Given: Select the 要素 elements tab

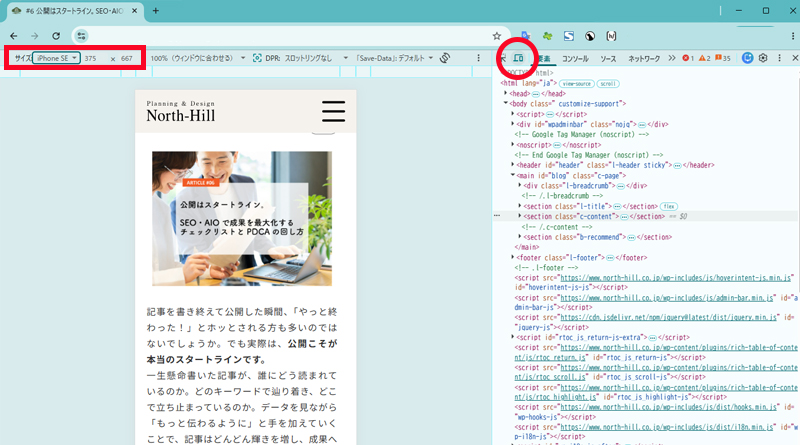Looking at the screenshot, I should (x=544, y=59).
